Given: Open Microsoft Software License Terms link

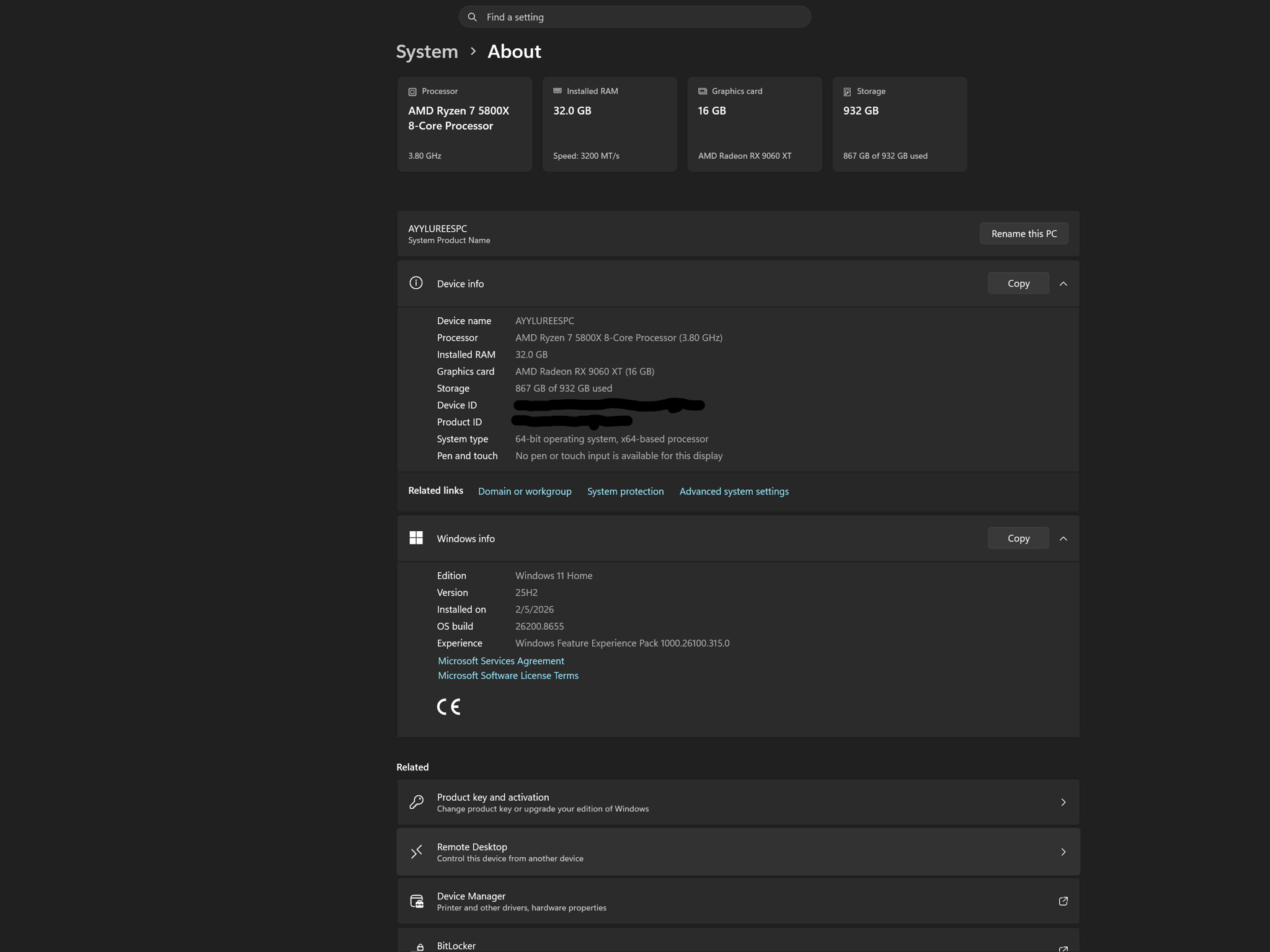Looking at the screenshot, I should click(508, 676).
